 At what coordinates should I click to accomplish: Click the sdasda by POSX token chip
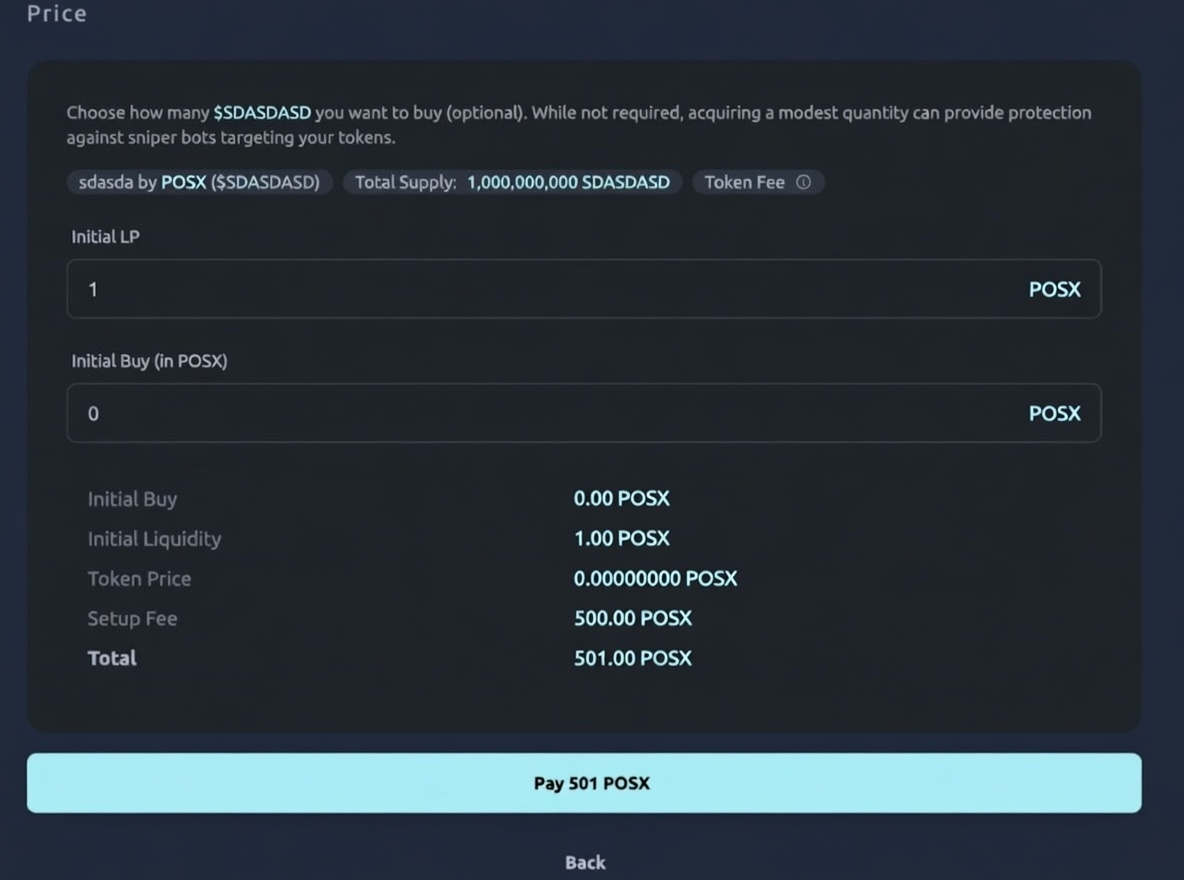pos(199,182)
